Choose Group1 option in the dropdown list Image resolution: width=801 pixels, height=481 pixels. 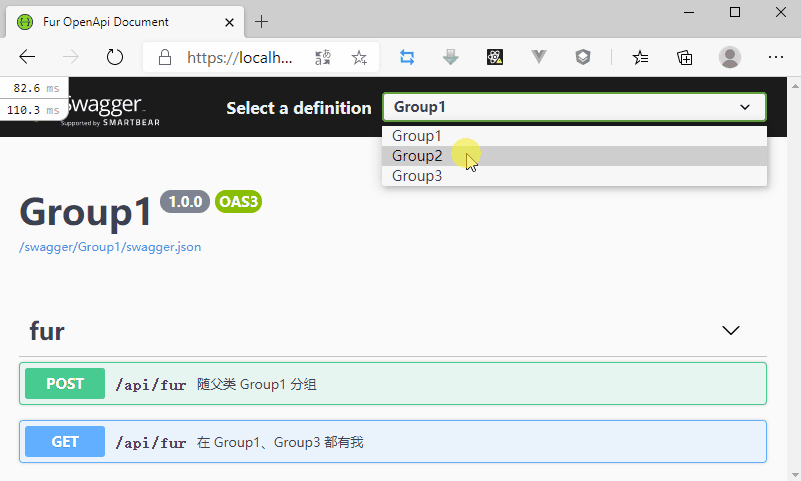417,136
